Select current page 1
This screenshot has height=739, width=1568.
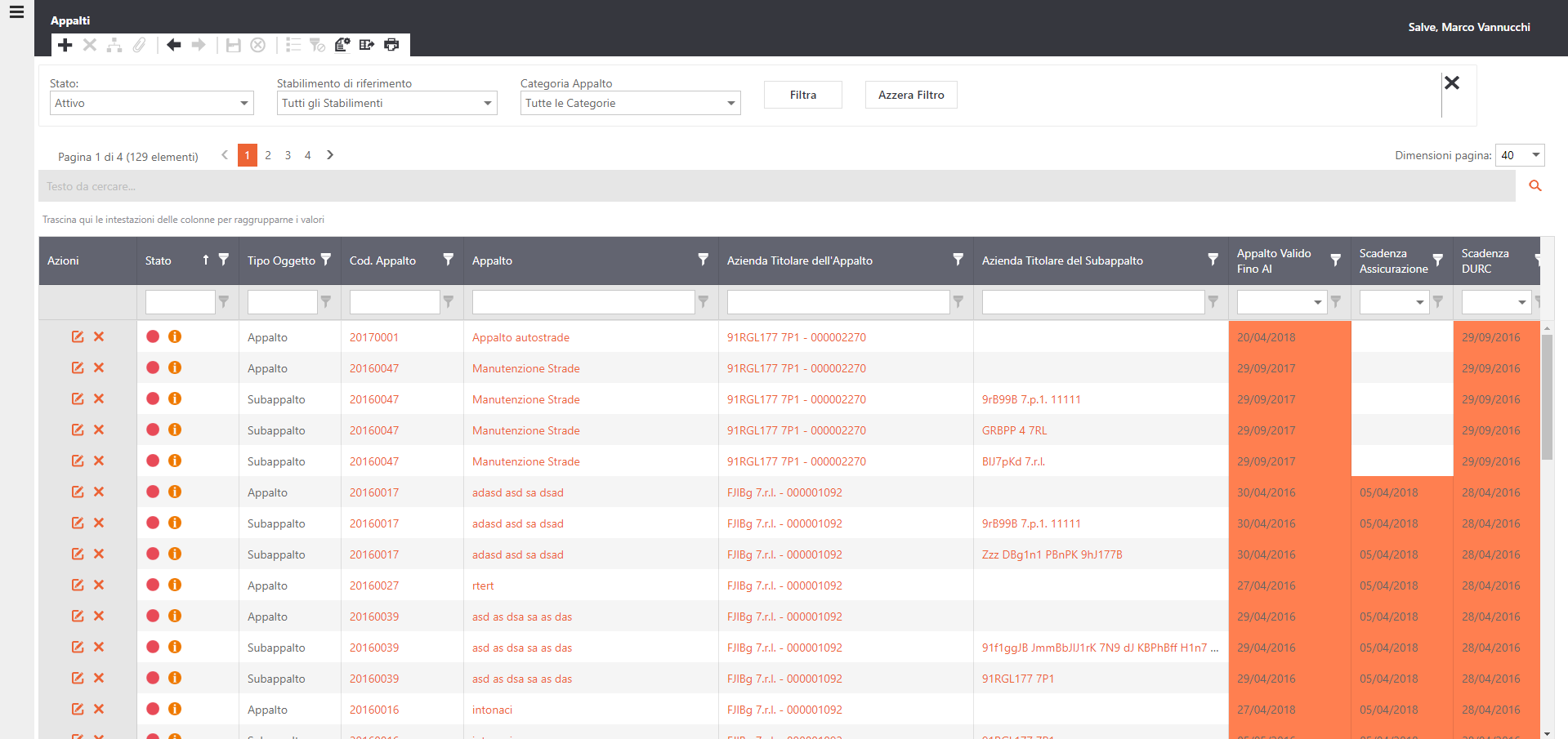pyautogui.click(x=248, y=155)
